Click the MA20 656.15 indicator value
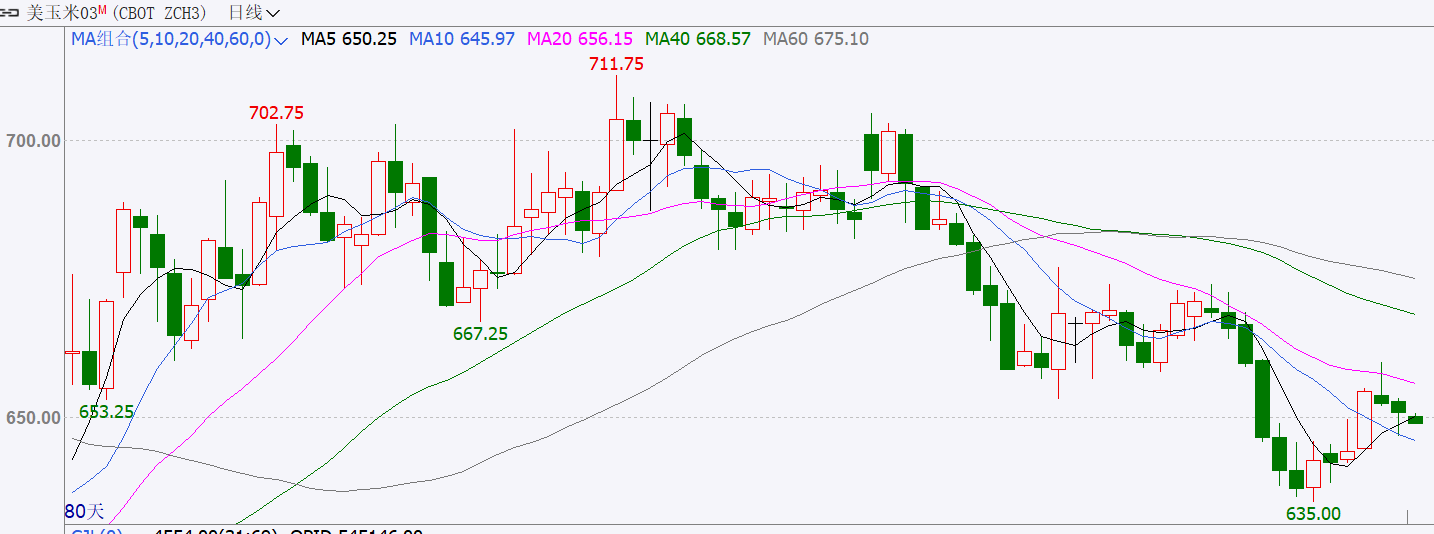The width and height of the screenshot is (1434, 534). click(x=580, y=39)
